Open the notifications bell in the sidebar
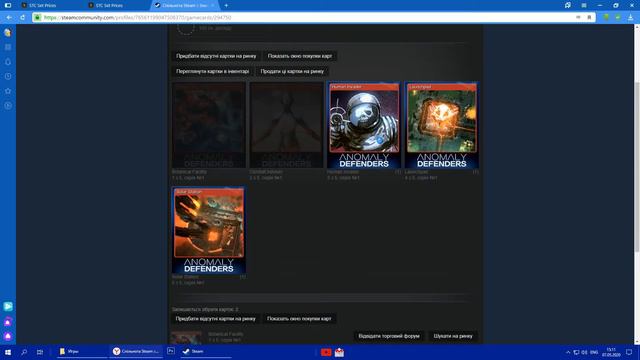640x360 pixels. click(8, 62)
